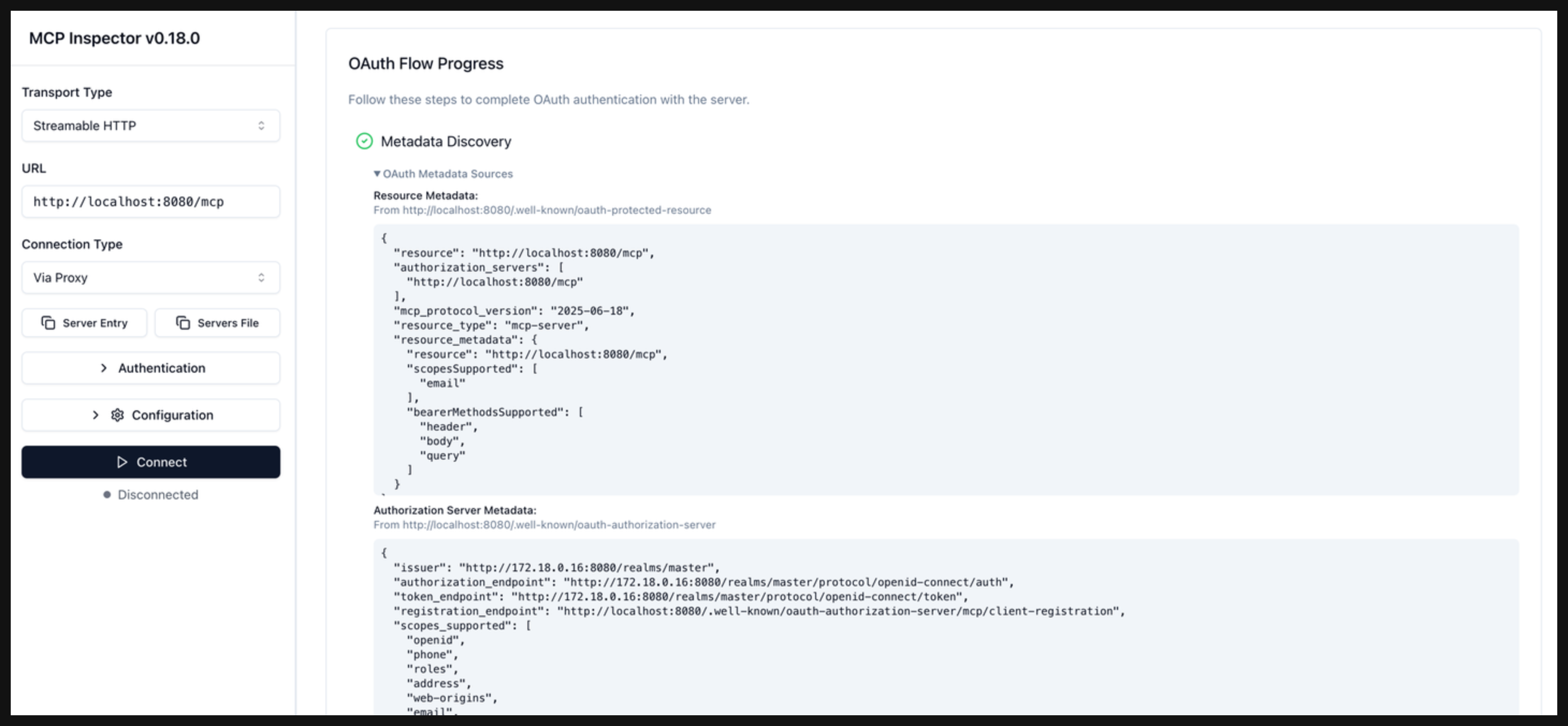The image size is (1568, 726).
Task: Expand the Configuration section
Action: [x=150, y=415]
